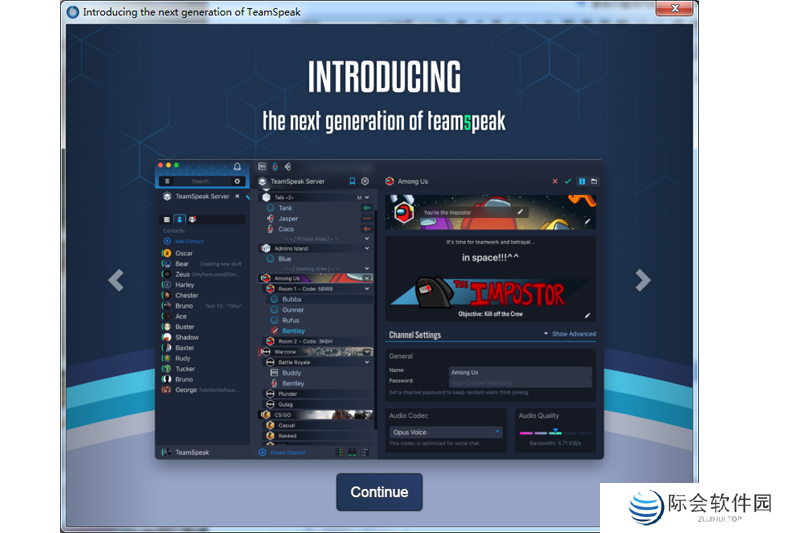Click the hexagon icon beside the bookmark
Viewport: 800px width, 533px height.
pyautogui.click(x=365, y=181)
